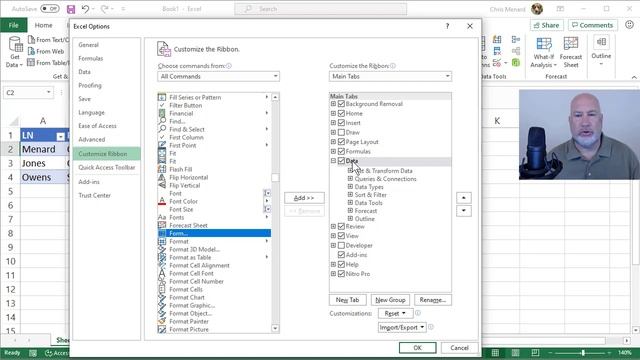640x360 pixels.
Task: Open the Customize the Ribbon Main Tabs dropdown
Action: point(390,76)
